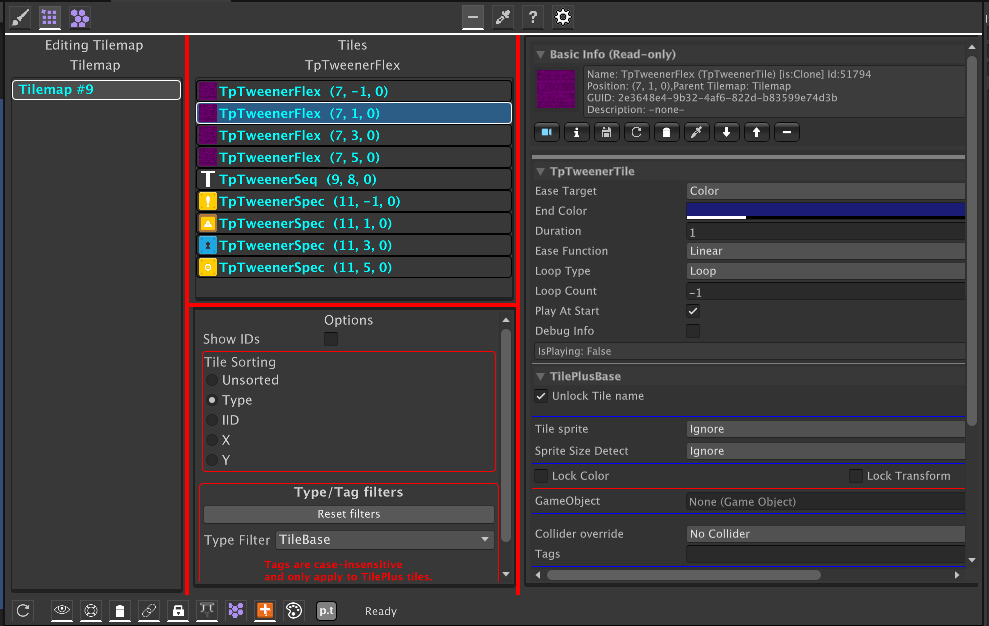Open the Collider override dropdown
Viewport: 989px width, 626px height.
click(826, 533)
